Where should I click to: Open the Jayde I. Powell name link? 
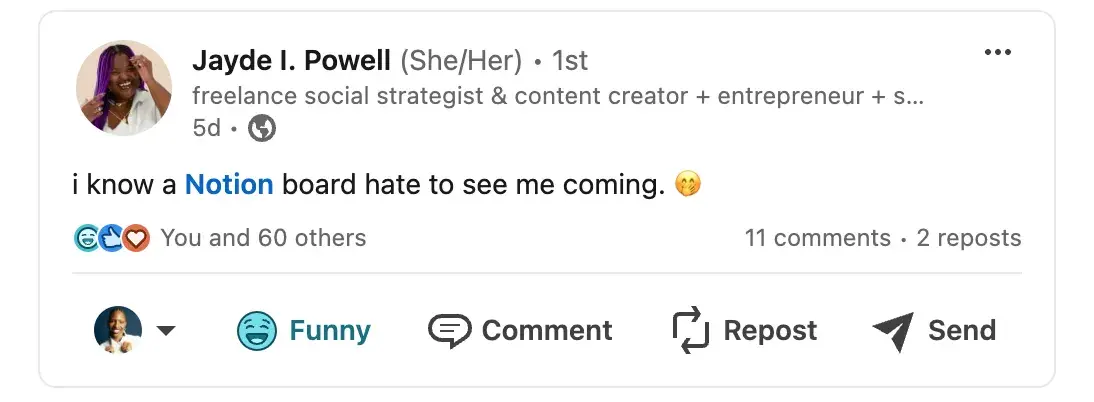[x=291, y=61]
